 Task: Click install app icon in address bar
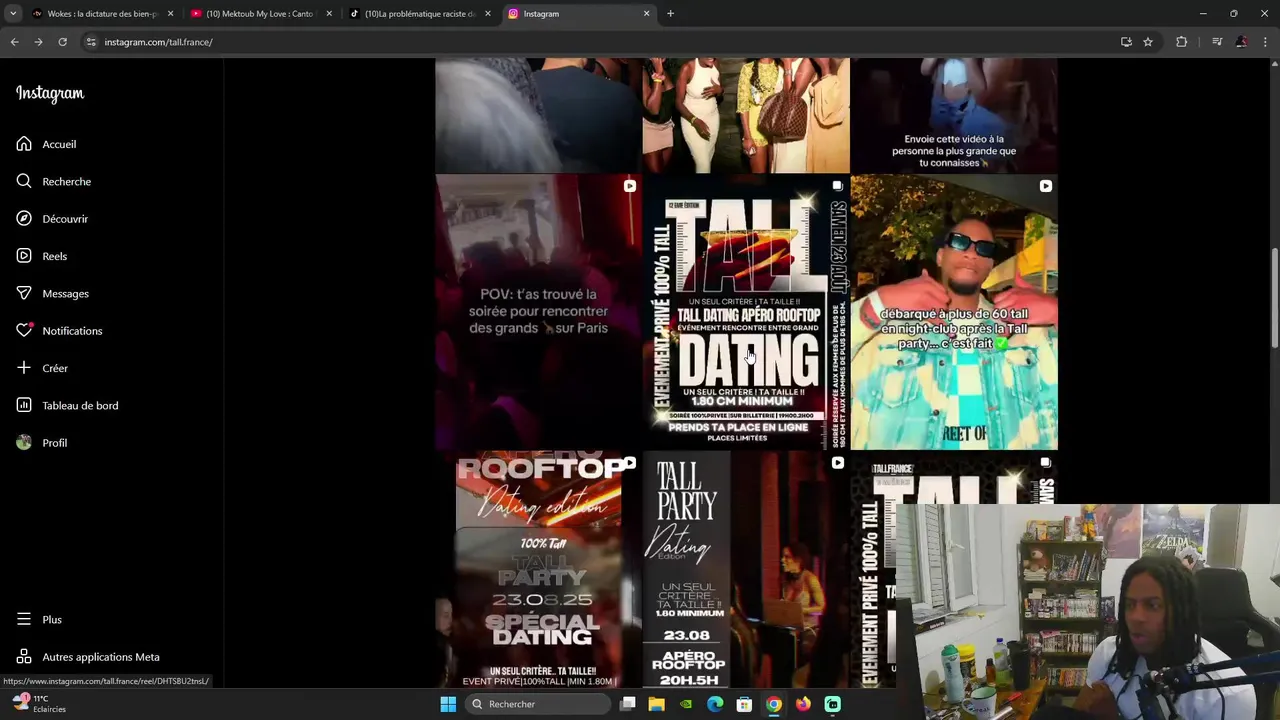1126,42
